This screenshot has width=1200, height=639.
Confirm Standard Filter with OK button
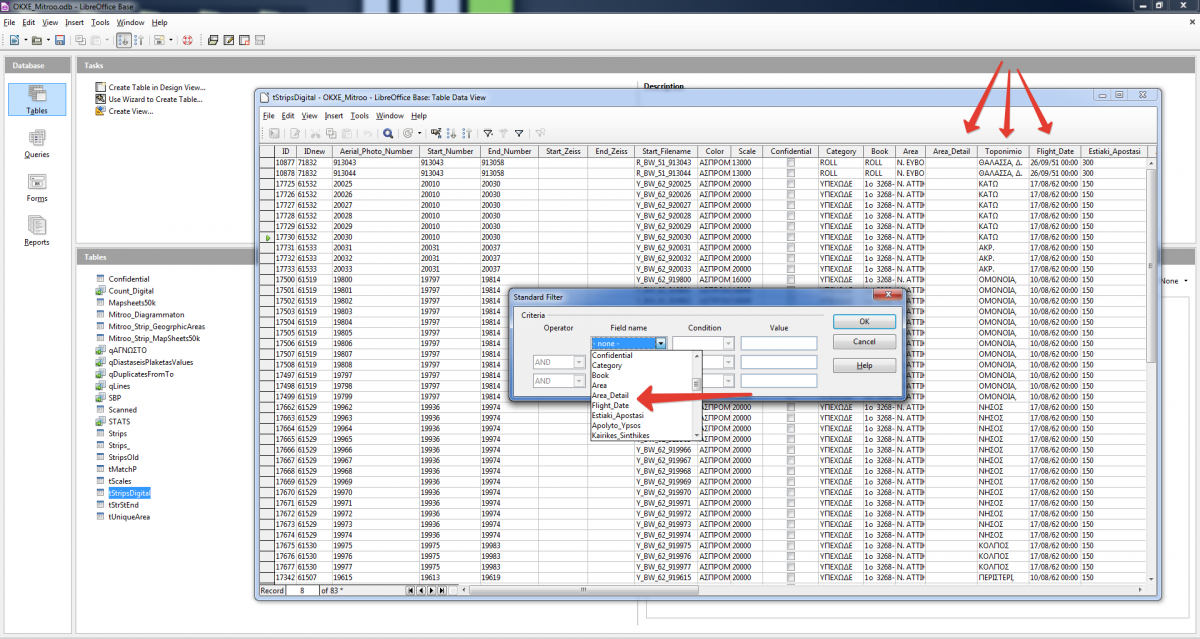[x=864, y=322]
